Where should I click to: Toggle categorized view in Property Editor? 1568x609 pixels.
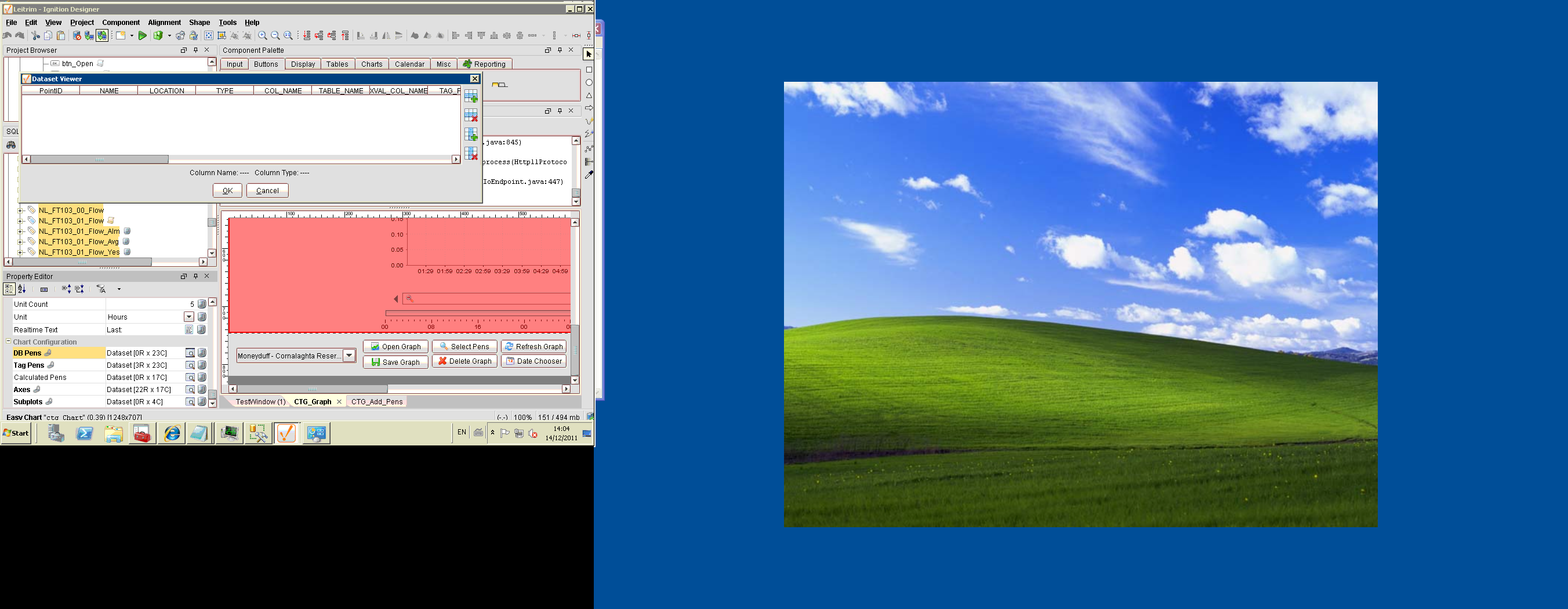(x=9, y=289)
